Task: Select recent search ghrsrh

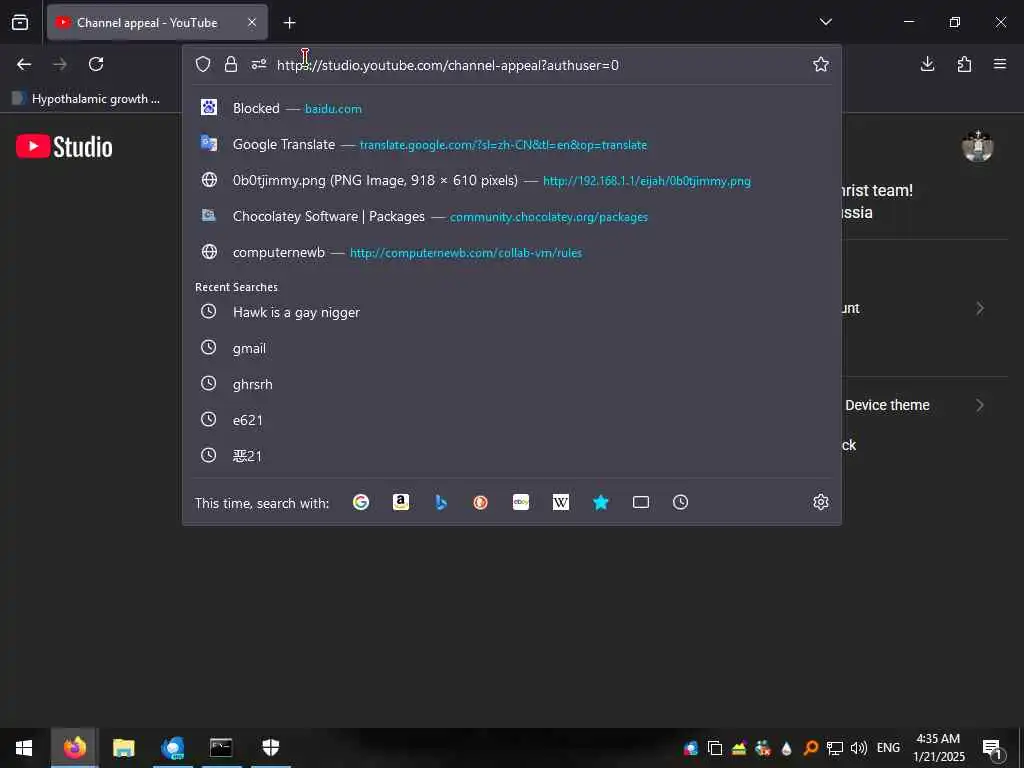Action: (x=512, y=384)
